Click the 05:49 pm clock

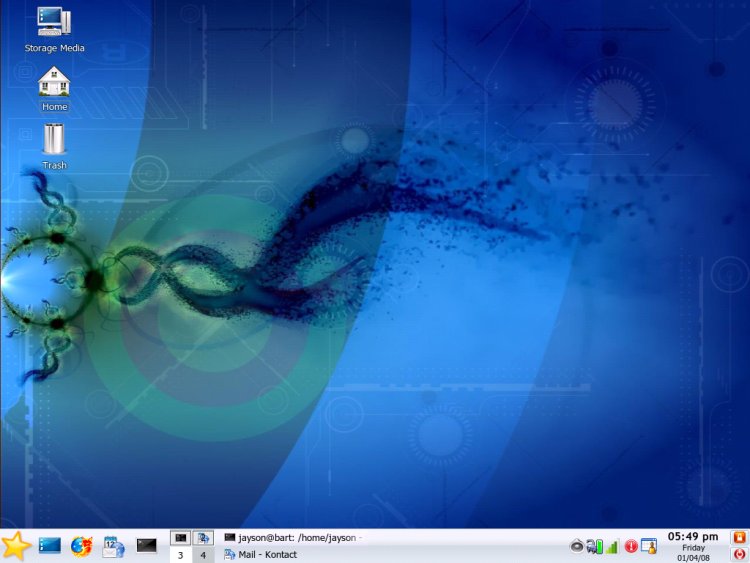tap(693, 536)
